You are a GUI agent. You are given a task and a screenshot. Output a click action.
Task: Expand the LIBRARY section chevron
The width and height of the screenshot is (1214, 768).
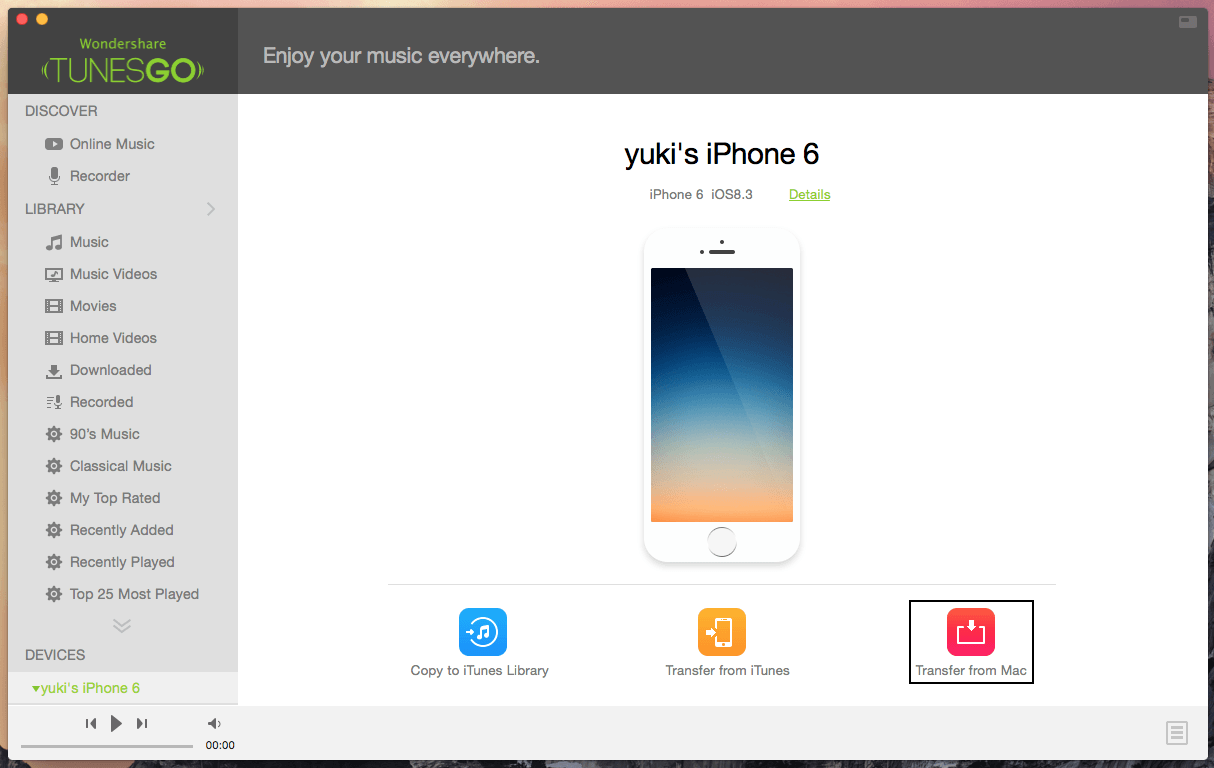(x=211, y=209)
